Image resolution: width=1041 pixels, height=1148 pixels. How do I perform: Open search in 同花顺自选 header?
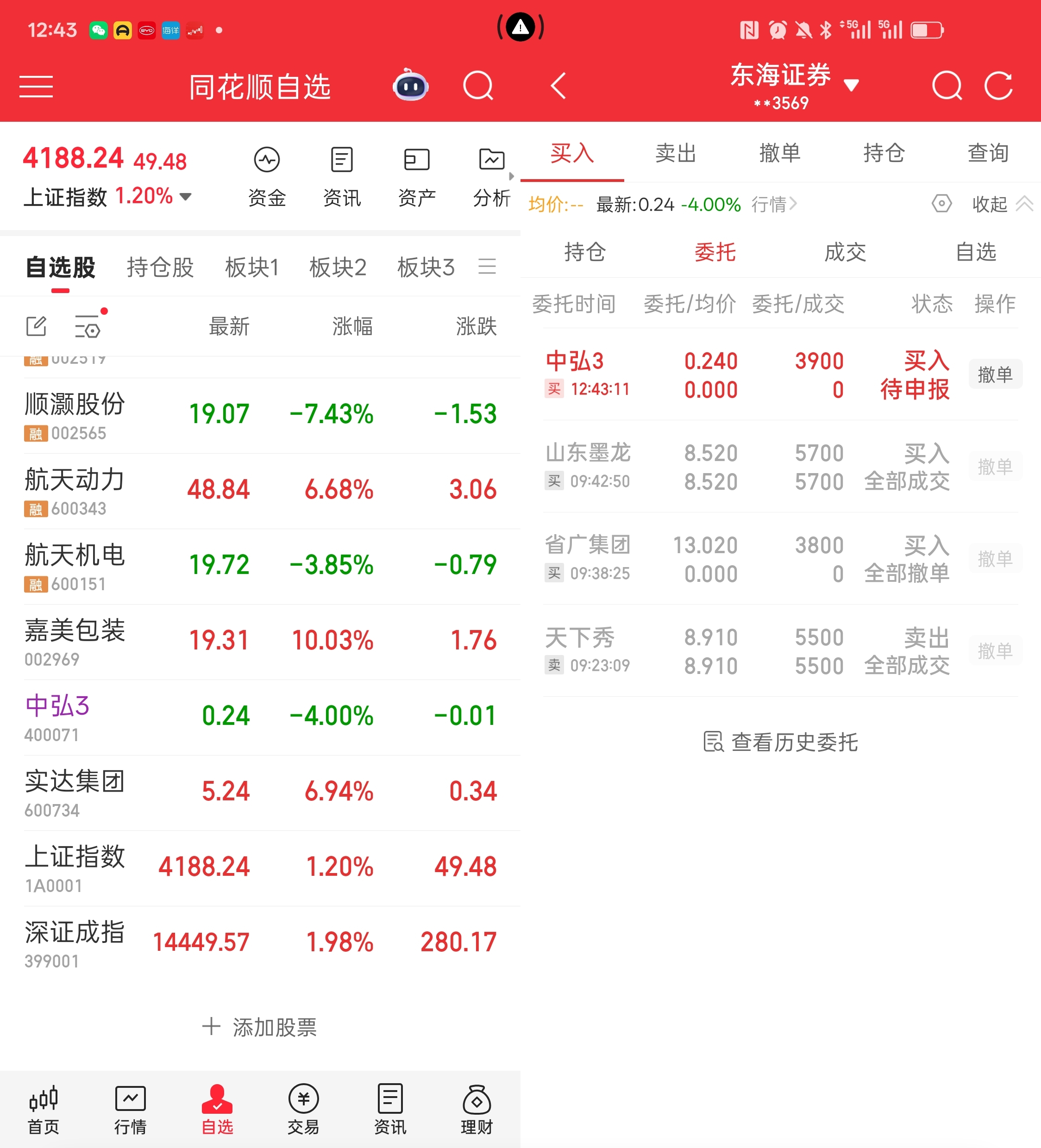(477, 86)
